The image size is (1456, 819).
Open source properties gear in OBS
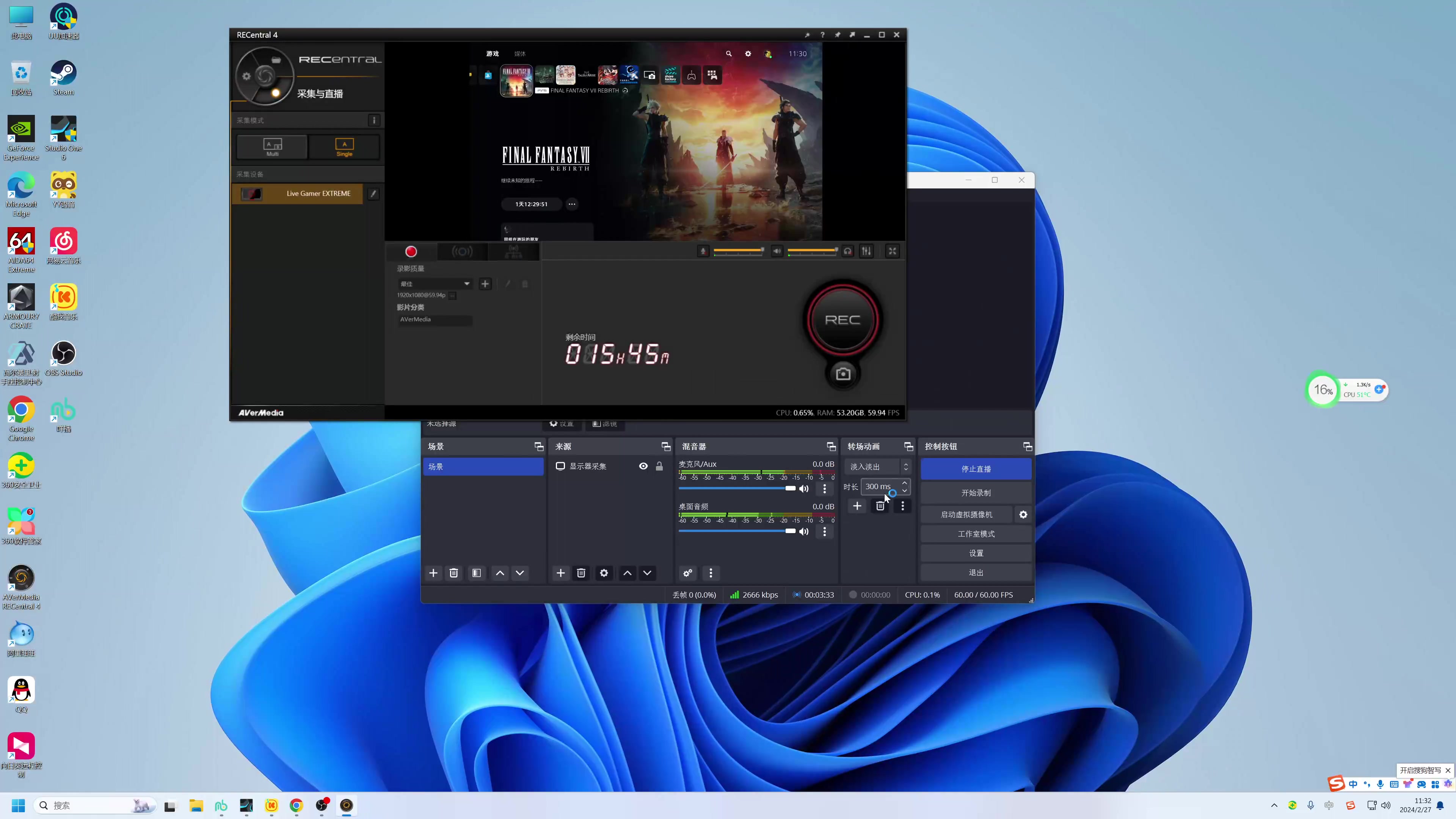point(604,573)
